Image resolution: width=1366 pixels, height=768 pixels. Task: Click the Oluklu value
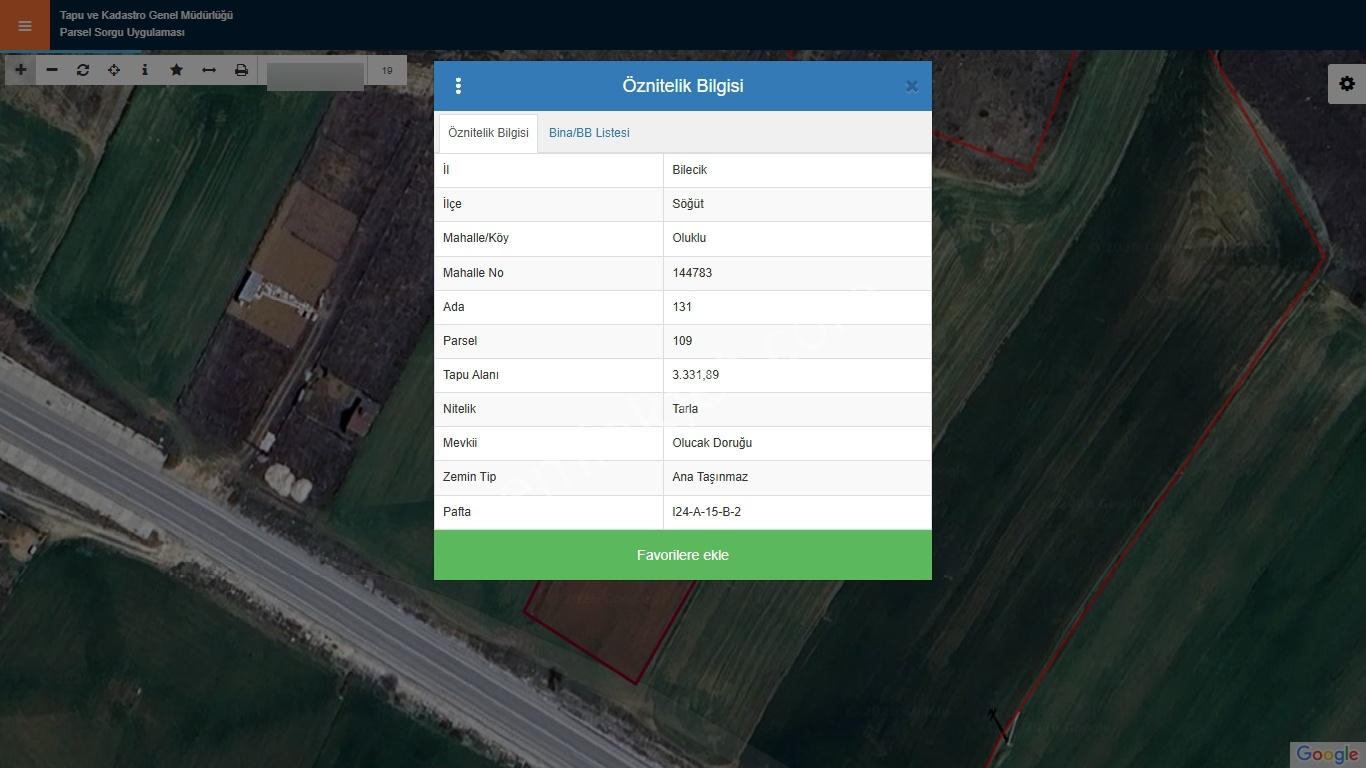[x=690, y=238]
